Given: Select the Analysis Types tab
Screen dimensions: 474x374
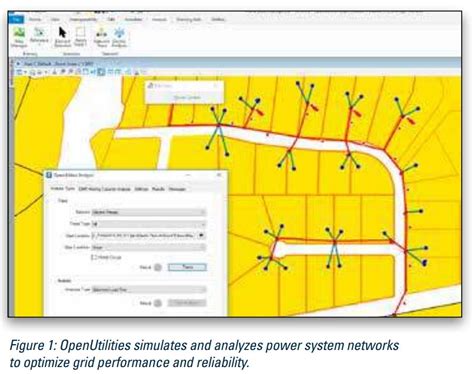Looking at the screenshot, I should click(63, 189).
